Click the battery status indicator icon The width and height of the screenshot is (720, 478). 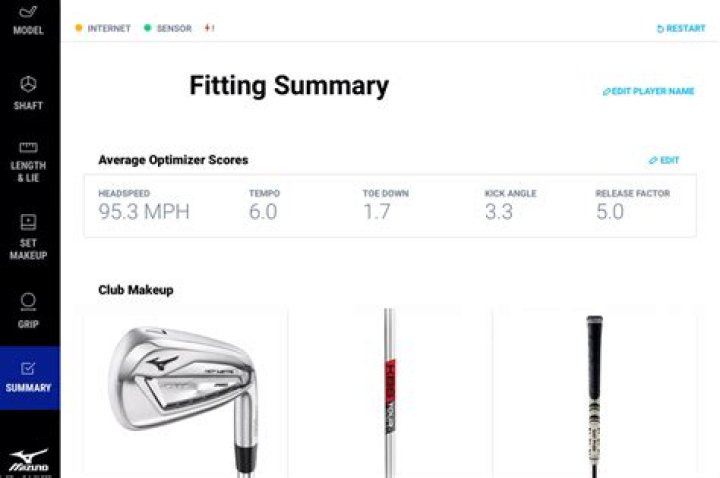click(209, 28)
